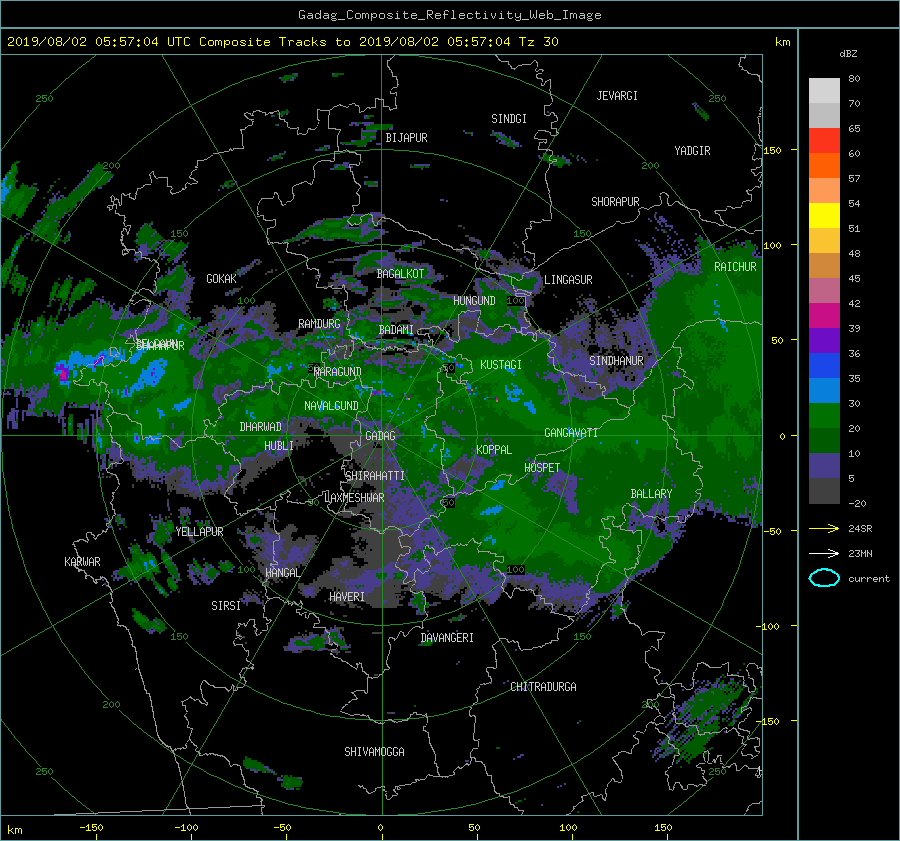
Task: Click the KARWAR city label
Action: tap(82, 561)
